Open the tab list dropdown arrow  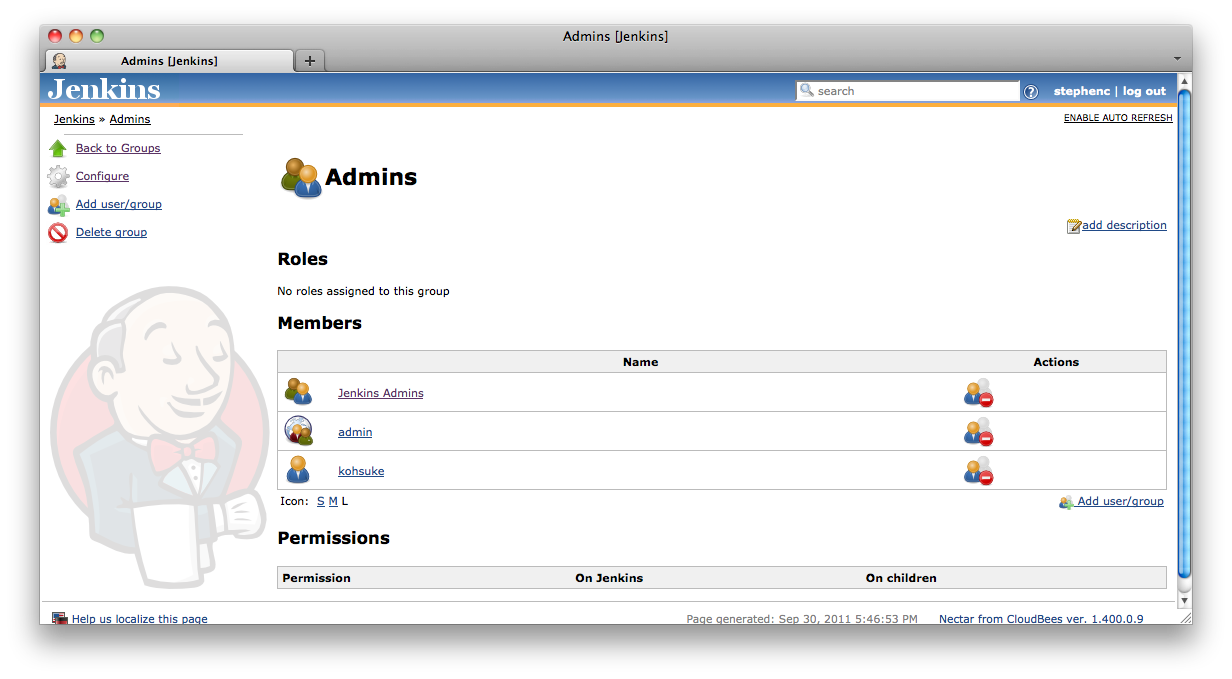[x=1178, y=59]
